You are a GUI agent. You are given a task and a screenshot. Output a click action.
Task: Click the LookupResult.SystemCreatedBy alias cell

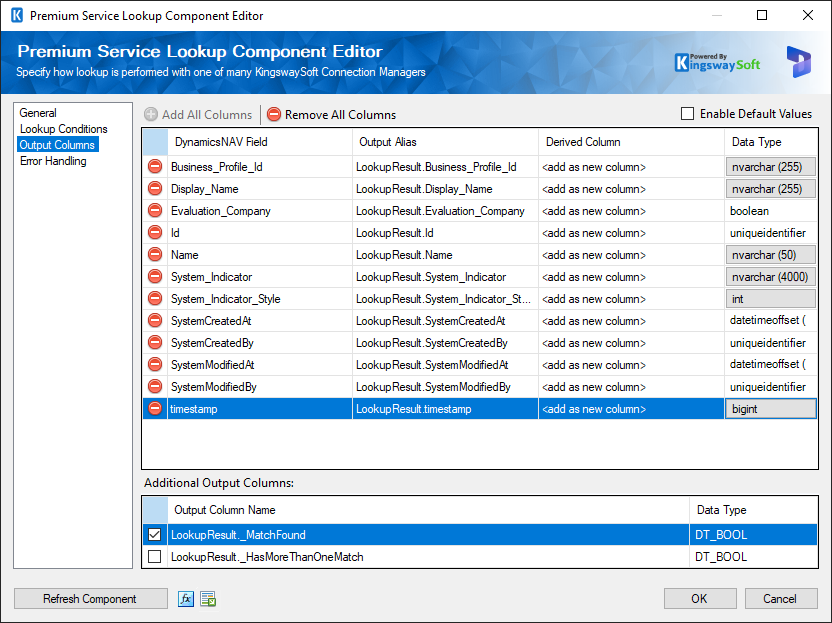(x=445, y=343)
